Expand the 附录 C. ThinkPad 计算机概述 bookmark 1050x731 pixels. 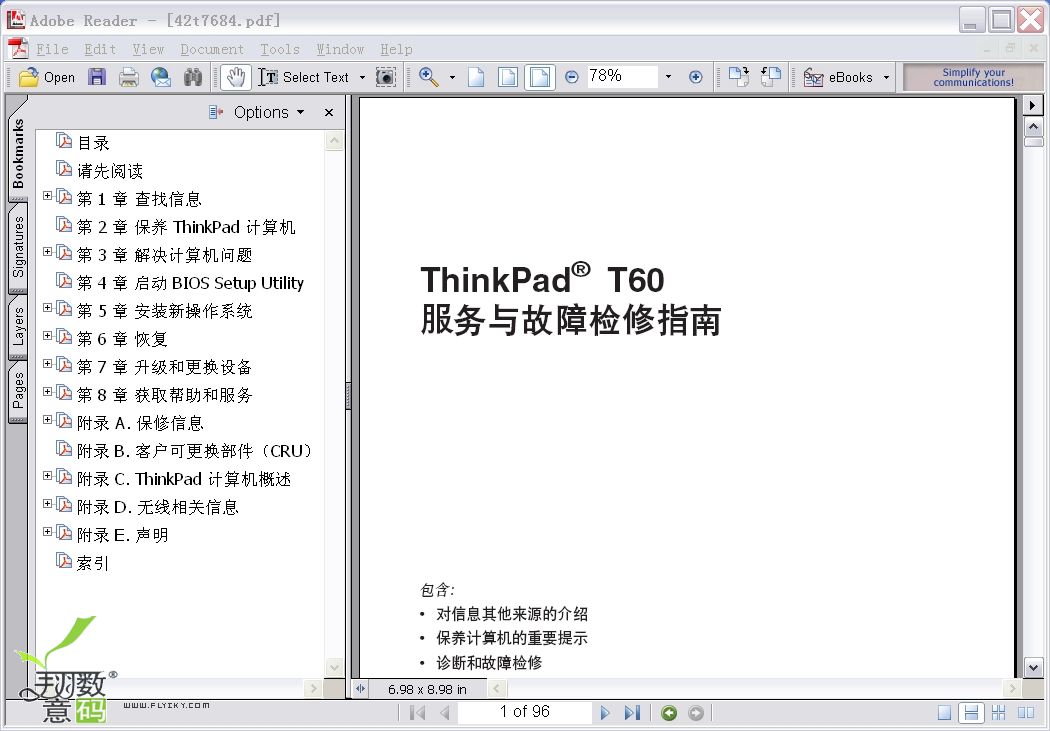[48, 475]
